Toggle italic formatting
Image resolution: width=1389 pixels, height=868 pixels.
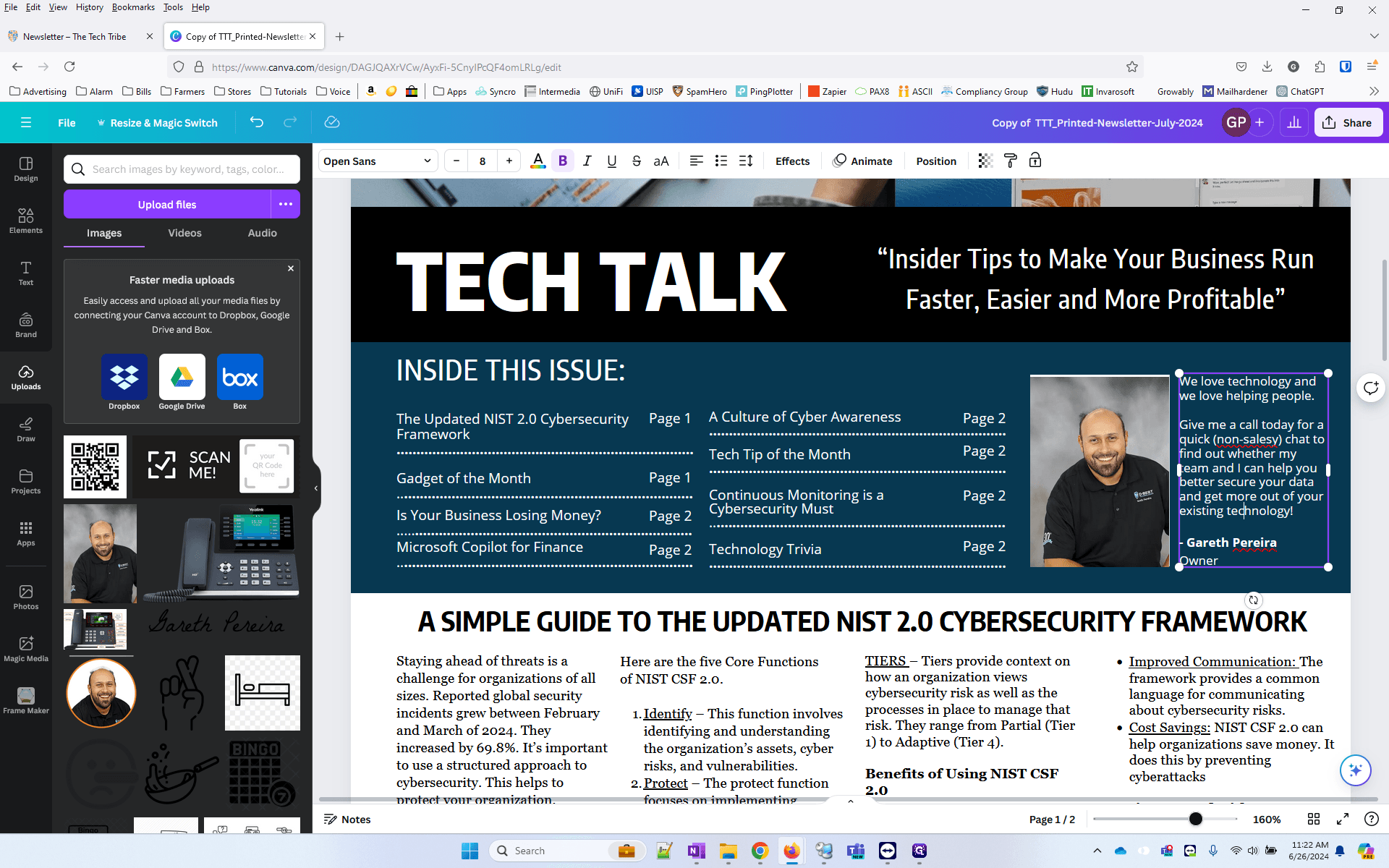click(587, 161)
